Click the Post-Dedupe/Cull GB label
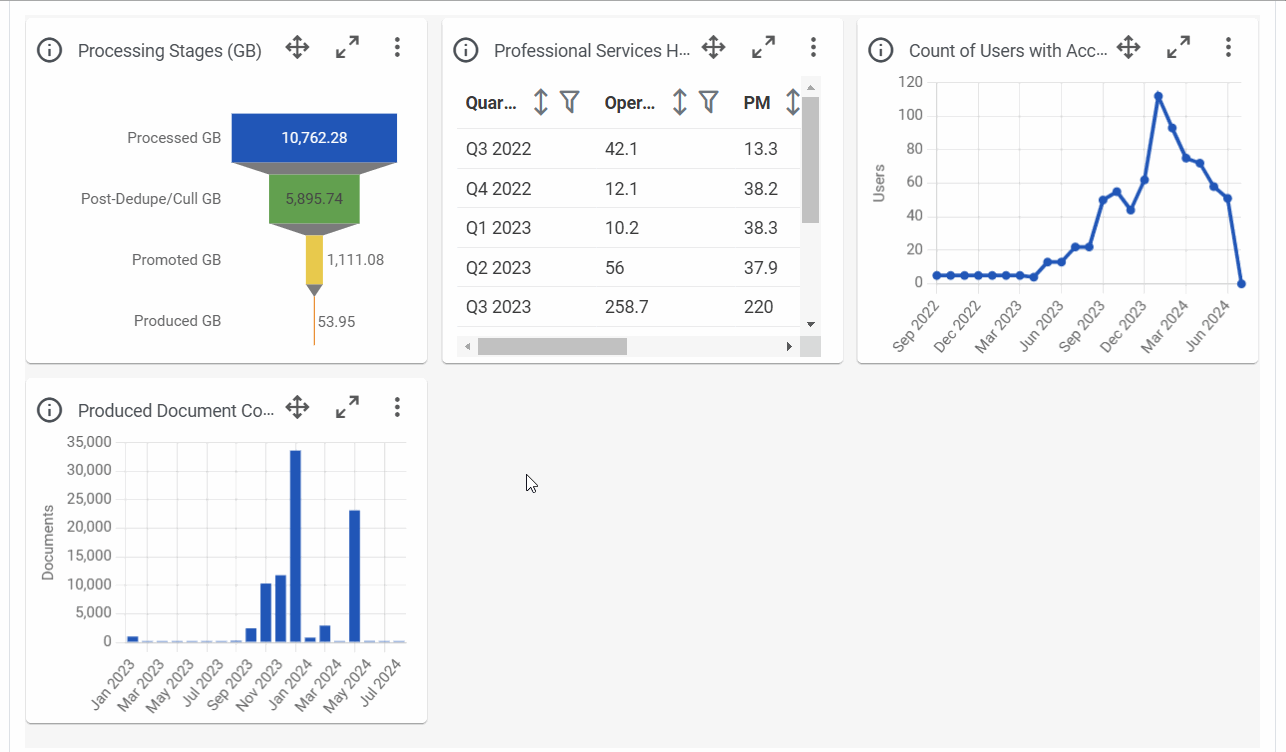Viewport: 1286px width, 752px height. pyautogui.click(x=151, y=199)
